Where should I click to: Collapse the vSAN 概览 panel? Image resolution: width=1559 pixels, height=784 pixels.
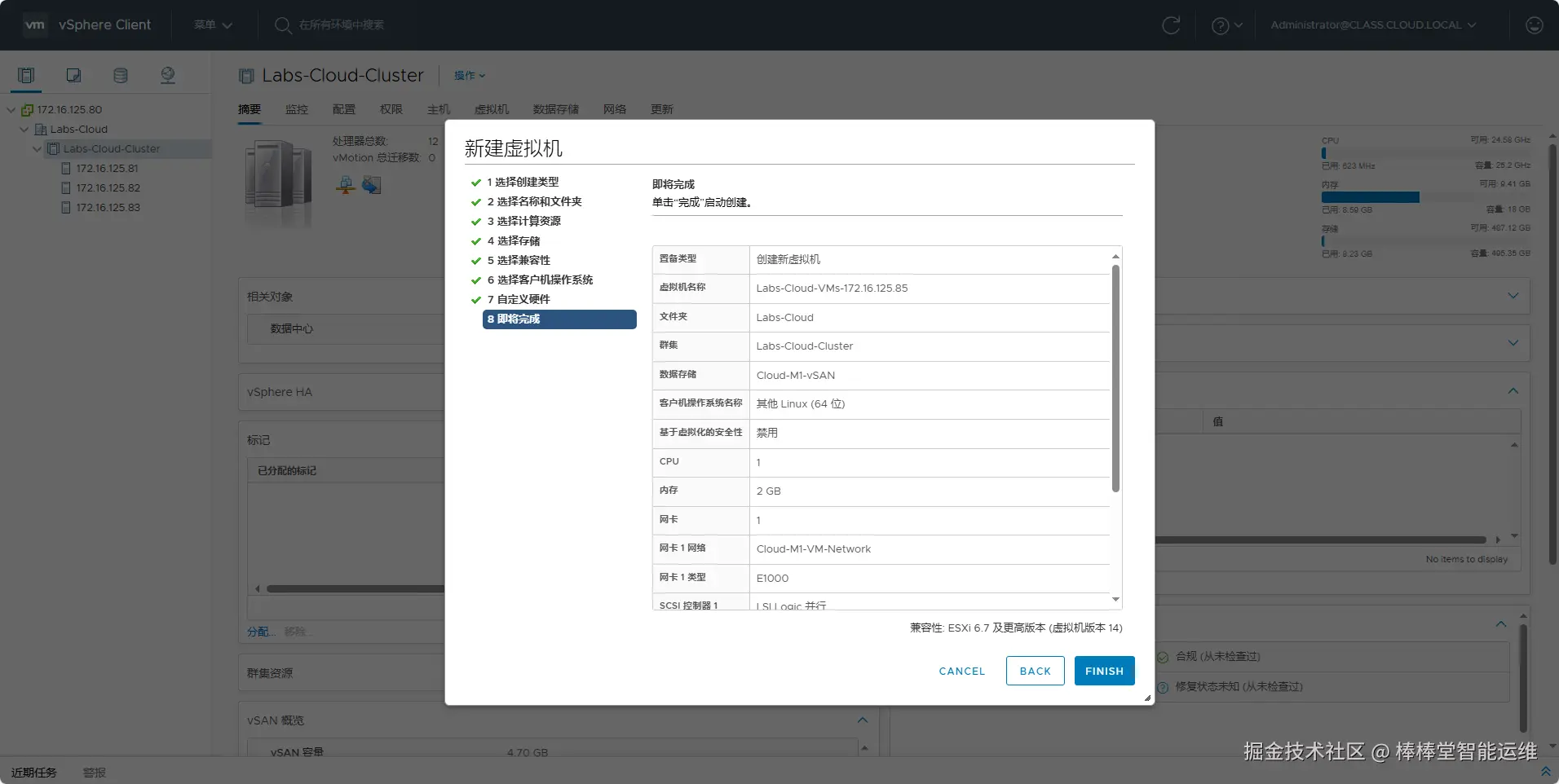863,720
